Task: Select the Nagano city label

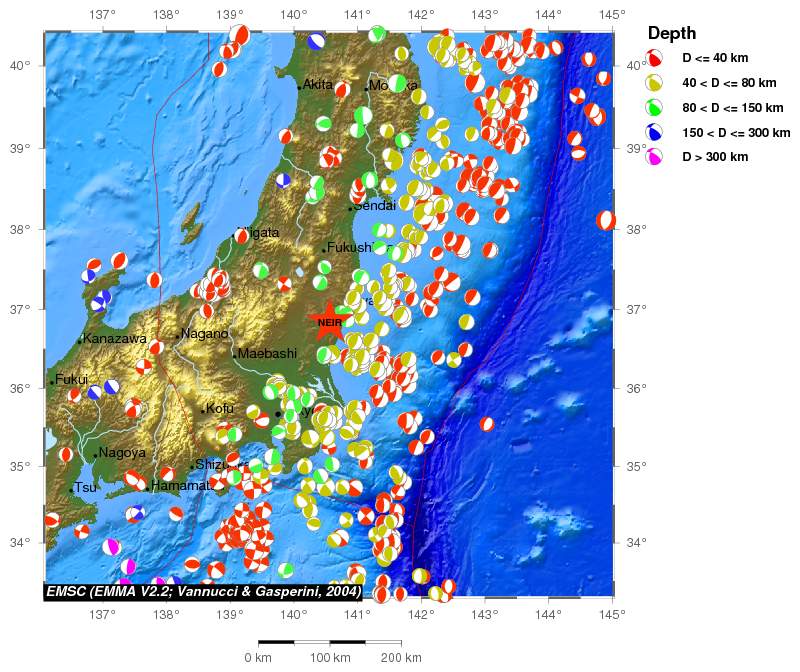Action: click(x=205, y=334)
